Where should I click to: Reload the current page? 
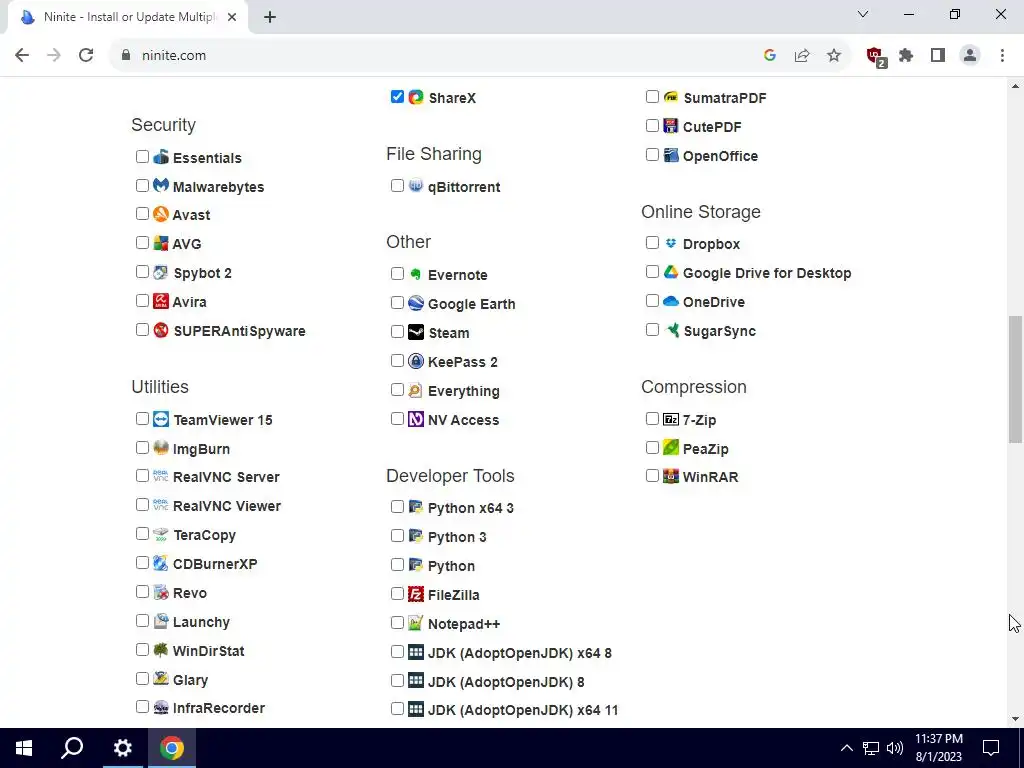point(86,56)
